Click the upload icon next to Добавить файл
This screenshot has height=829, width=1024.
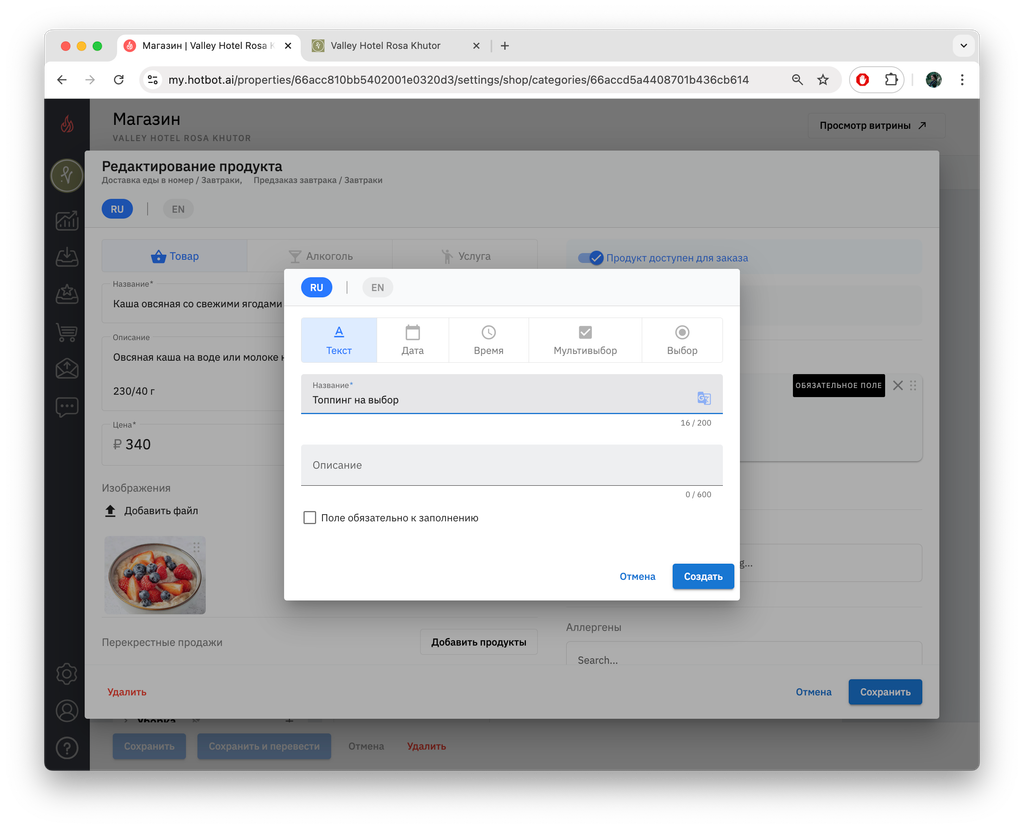(110, 511)
